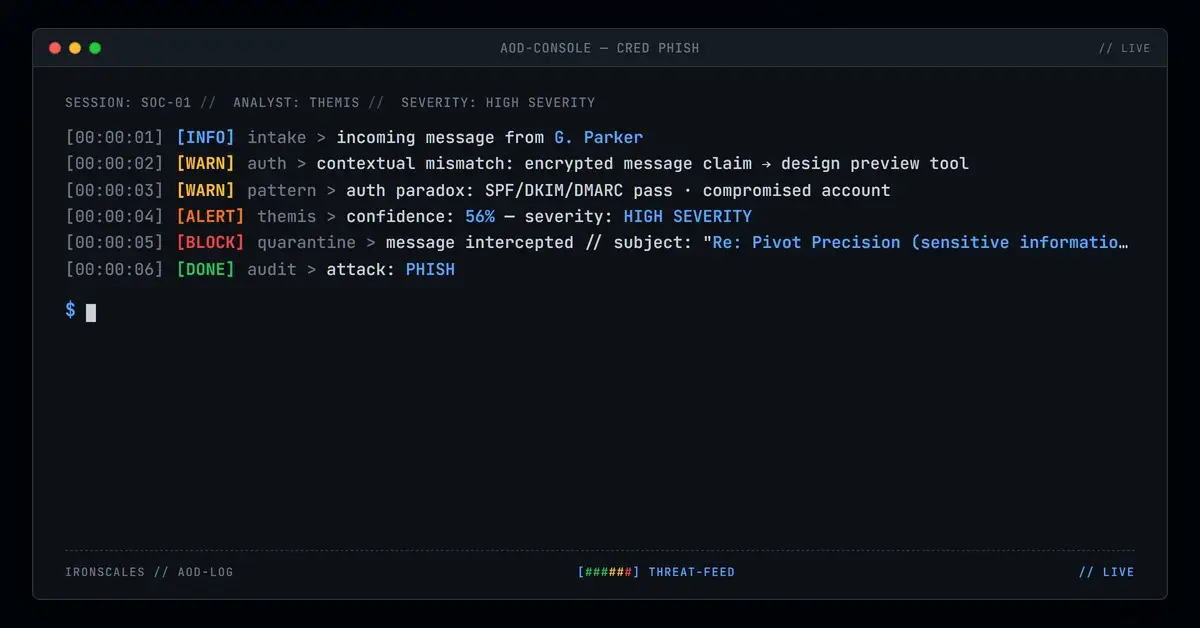
Task: Click the ANALYST: THEMIS text
Action: coord(296,103)
